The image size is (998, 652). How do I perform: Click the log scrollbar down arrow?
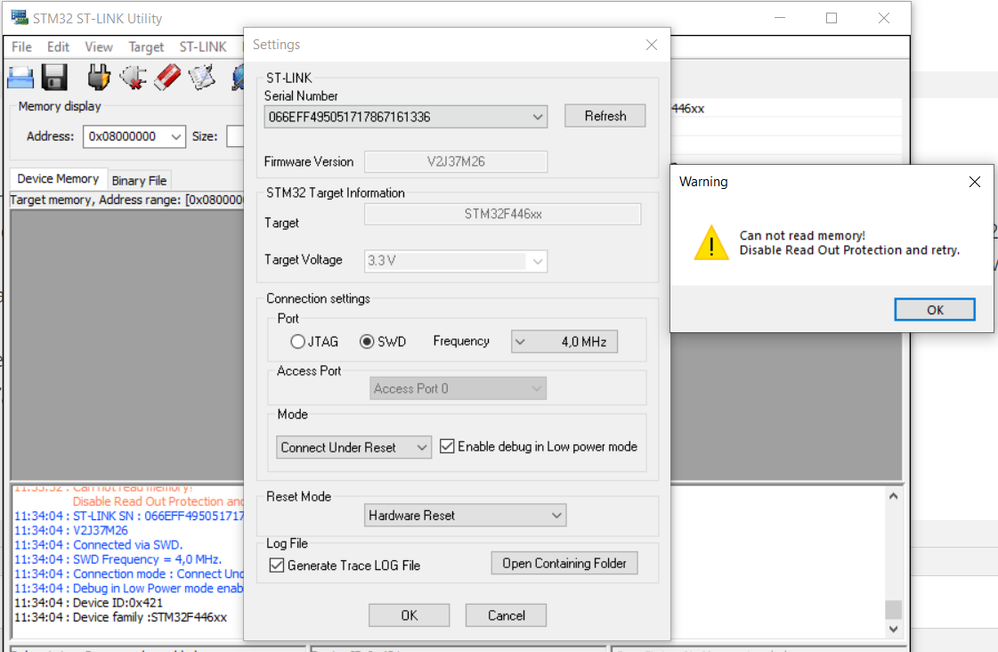(893, 629)
